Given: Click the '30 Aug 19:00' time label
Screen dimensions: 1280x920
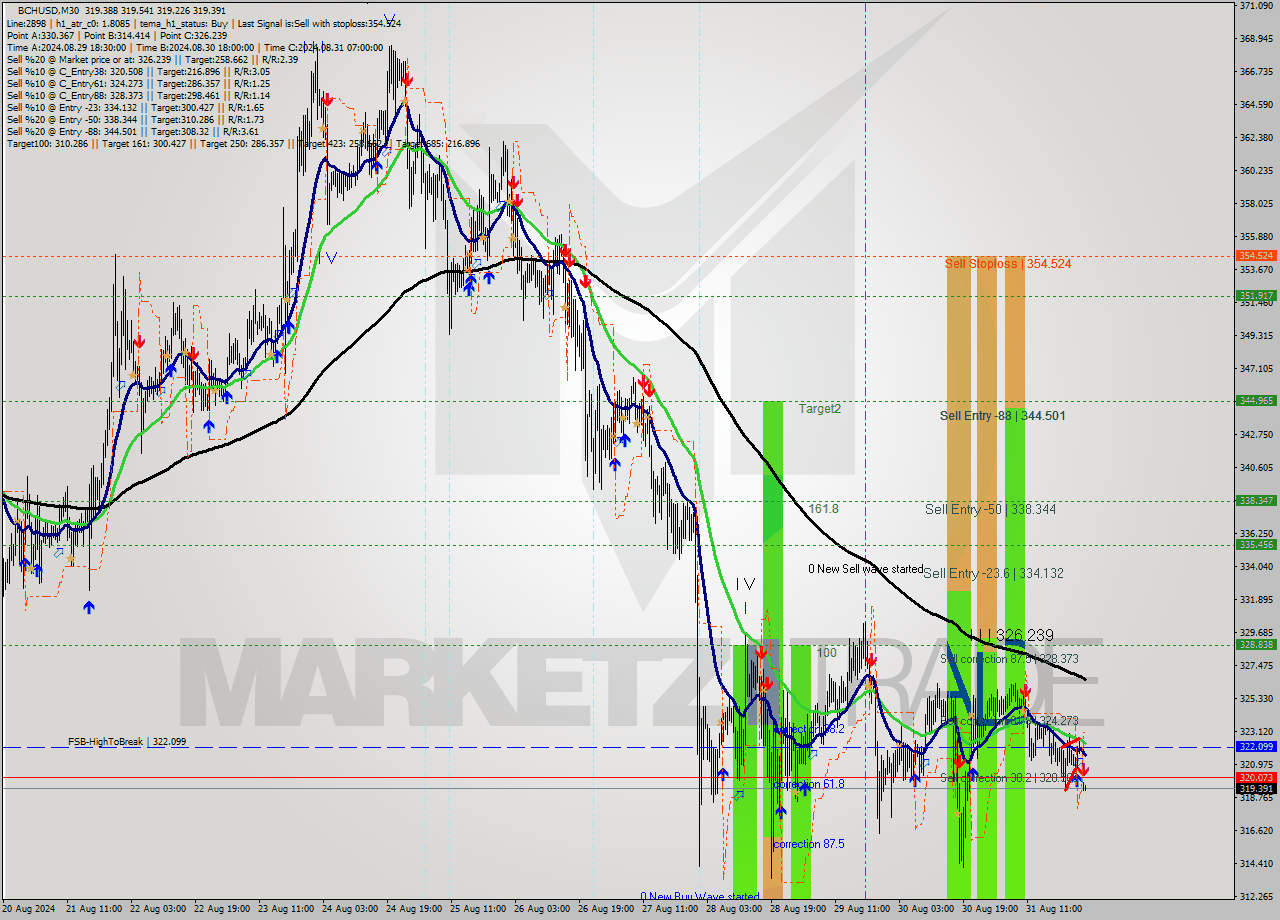Looking at the screenshot, I should point(990,910).
